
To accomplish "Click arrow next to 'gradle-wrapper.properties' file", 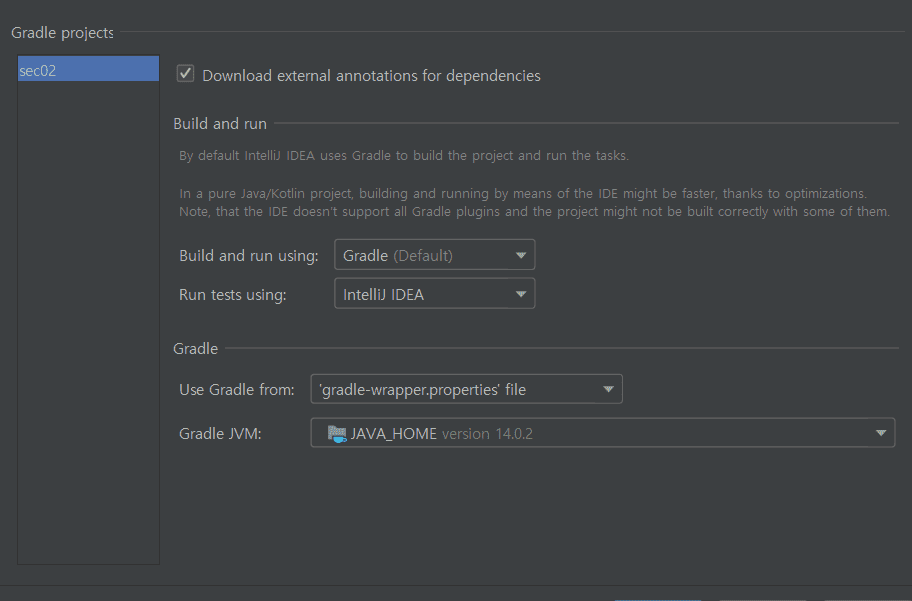I will coord(608,389).
